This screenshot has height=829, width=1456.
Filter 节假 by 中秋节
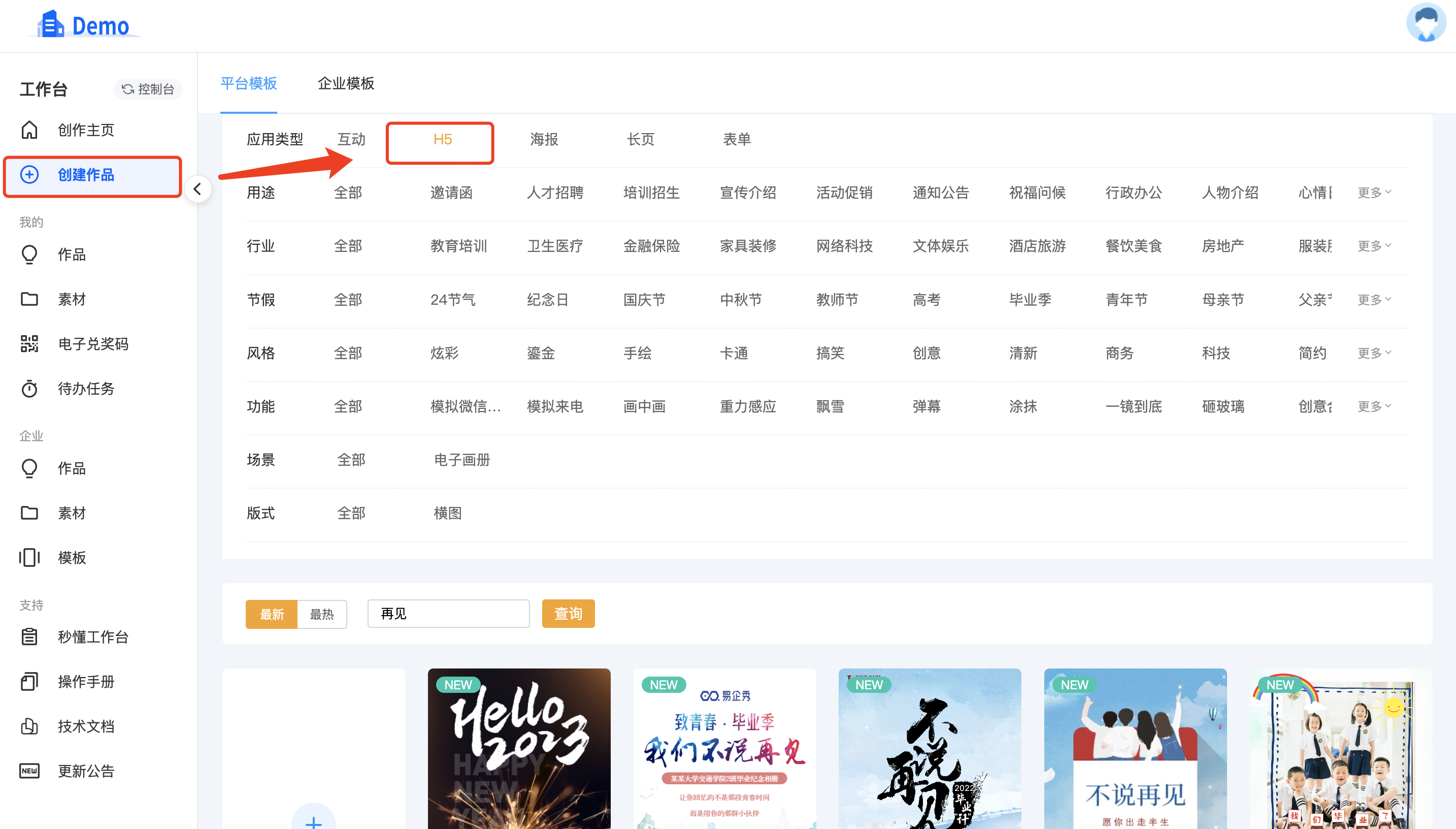coord(741,300)
